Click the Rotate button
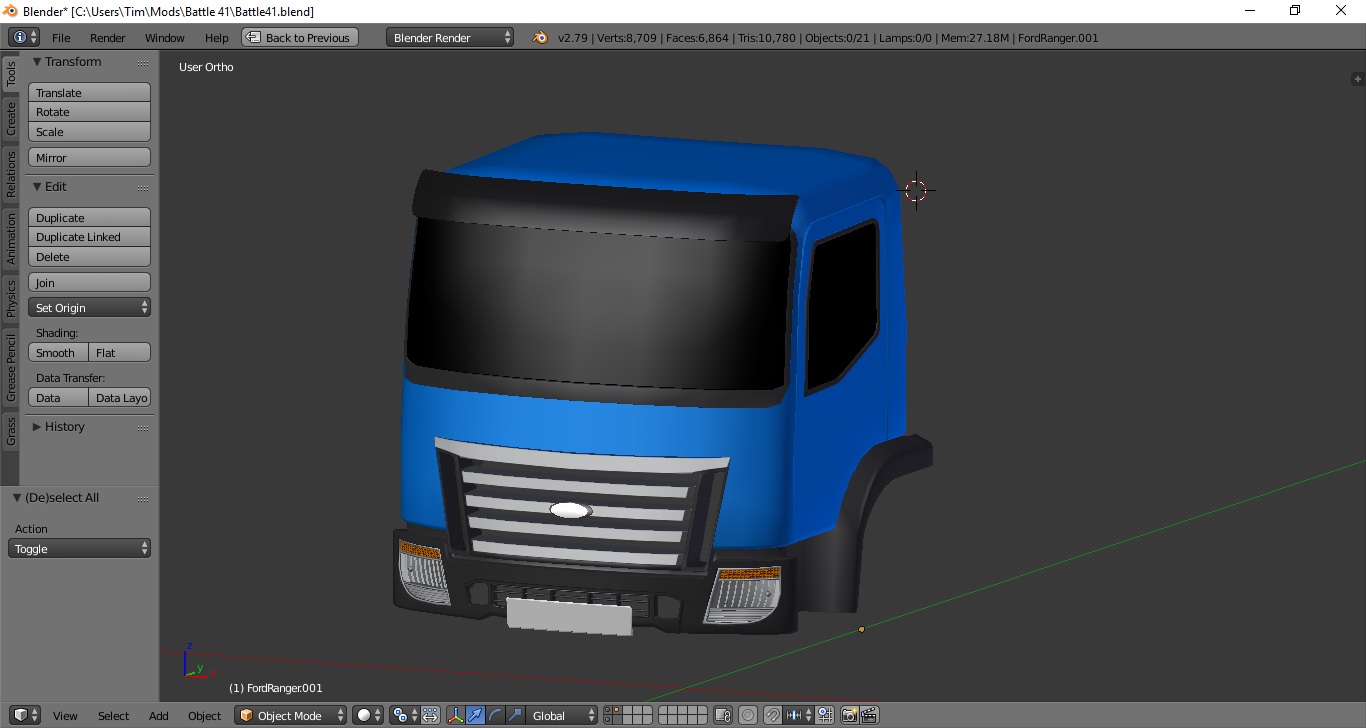Viewport: 1366px width, 728px height. 89,112
